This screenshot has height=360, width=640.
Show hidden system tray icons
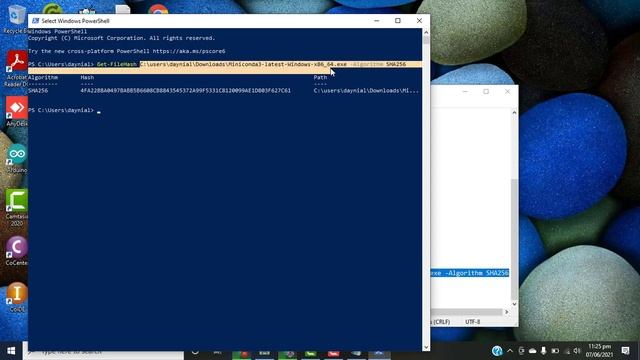click(x=510, y=351)
